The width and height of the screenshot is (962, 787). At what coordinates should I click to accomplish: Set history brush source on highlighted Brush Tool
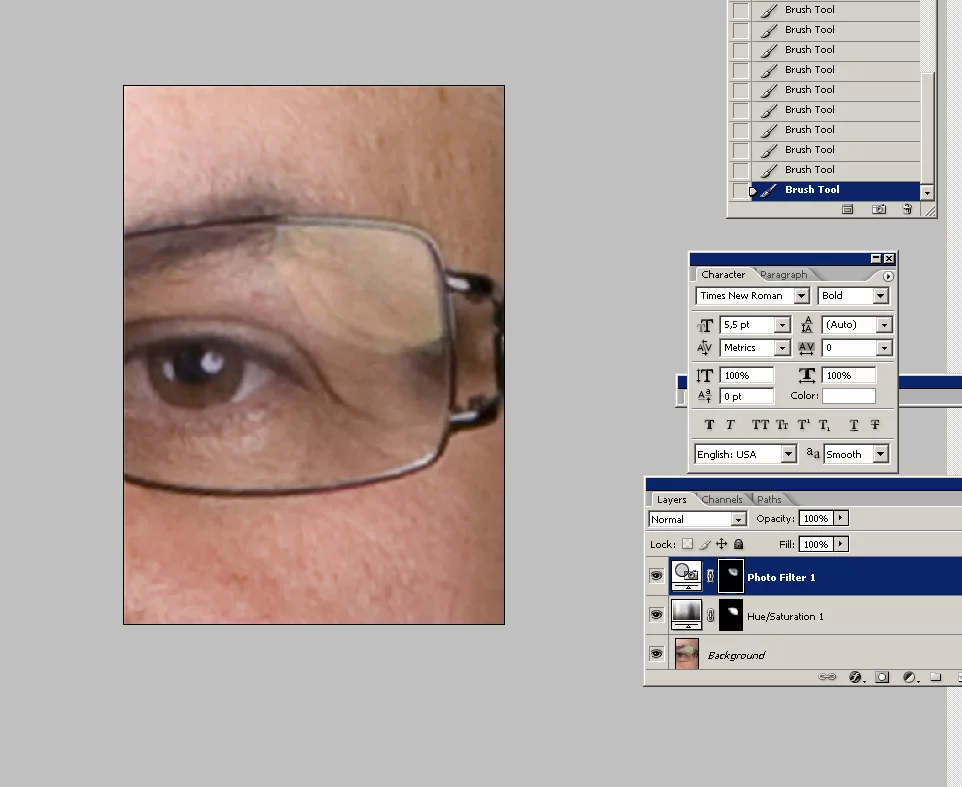click(x=741, y=191)
